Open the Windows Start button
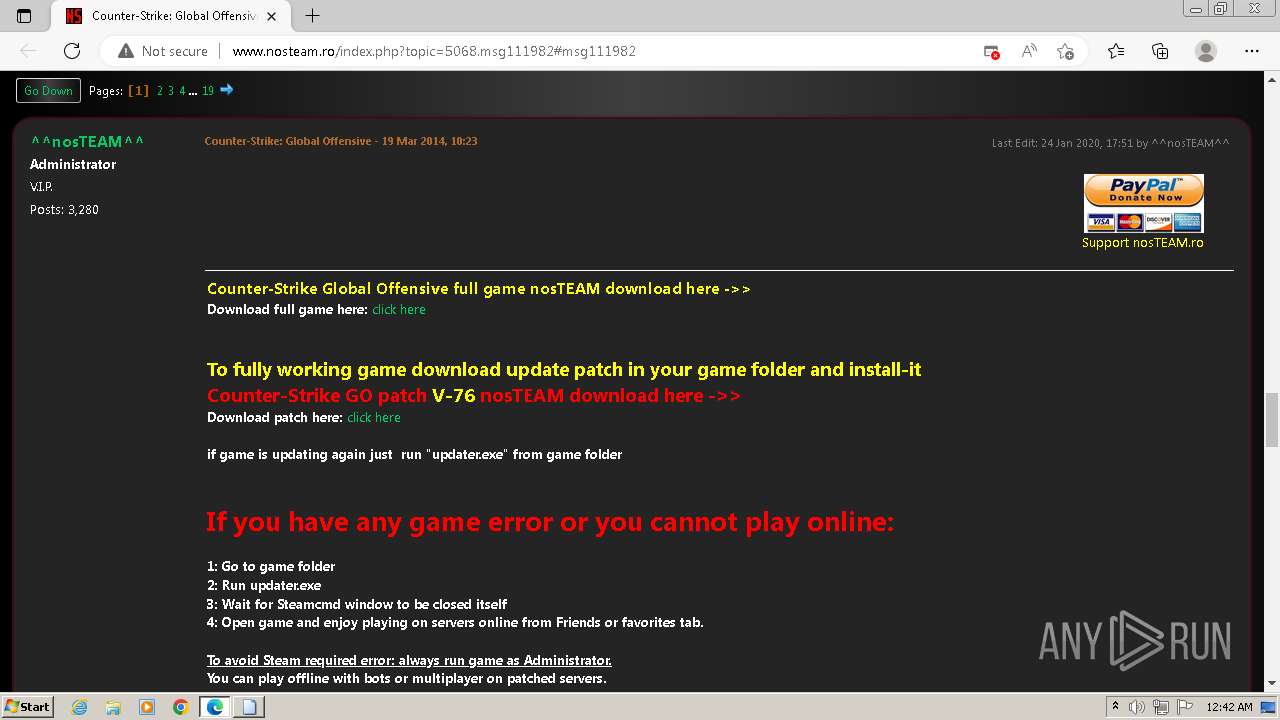This screenshot has height=720, width=1280. [28, 706]
